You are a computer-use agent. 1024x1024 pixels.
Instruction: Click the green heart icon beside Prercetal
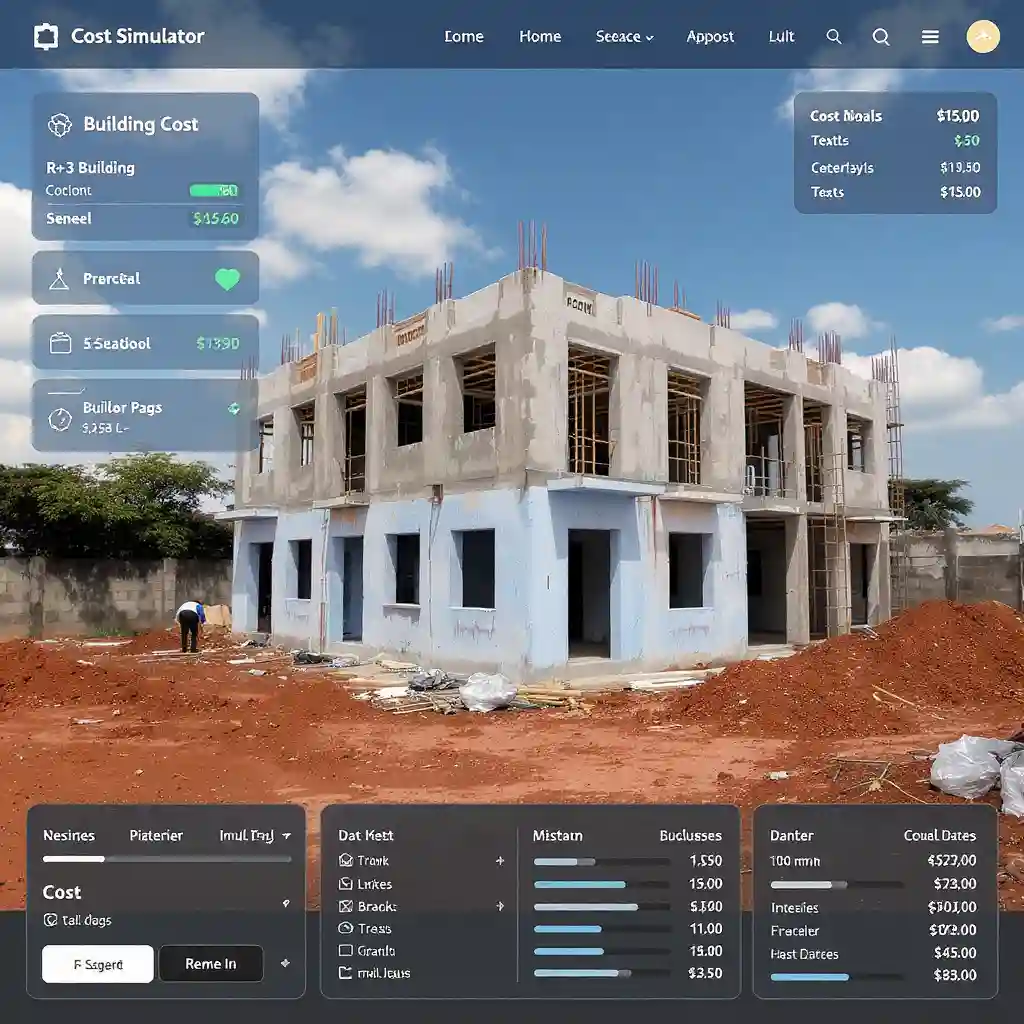(228, 279)
